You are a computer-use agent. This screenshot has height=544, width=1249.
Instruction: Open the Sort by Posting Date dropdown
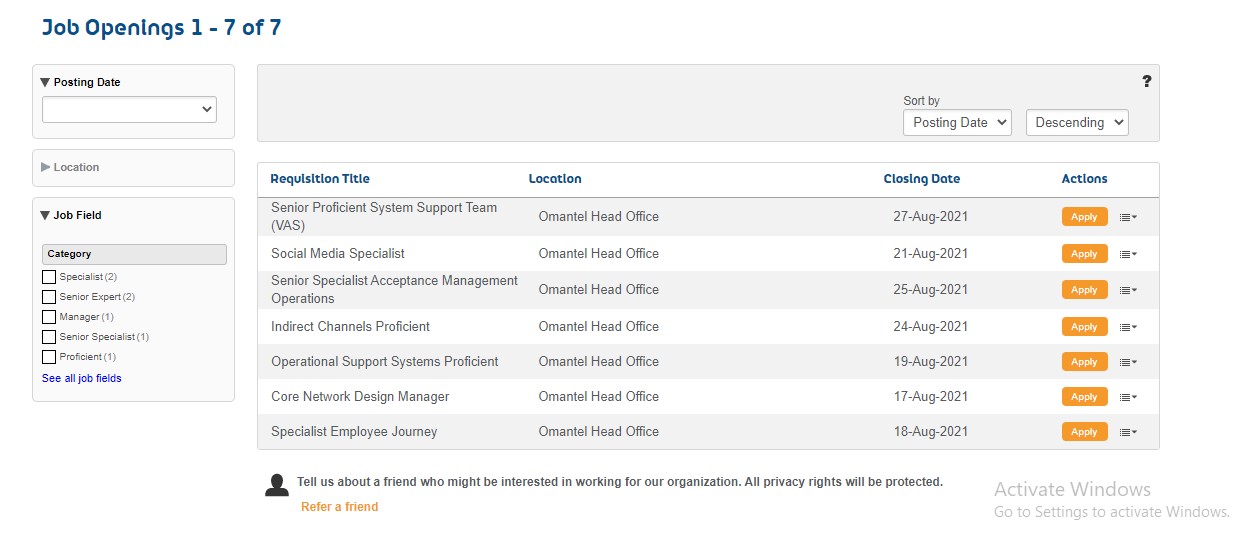tap(957, 122)
